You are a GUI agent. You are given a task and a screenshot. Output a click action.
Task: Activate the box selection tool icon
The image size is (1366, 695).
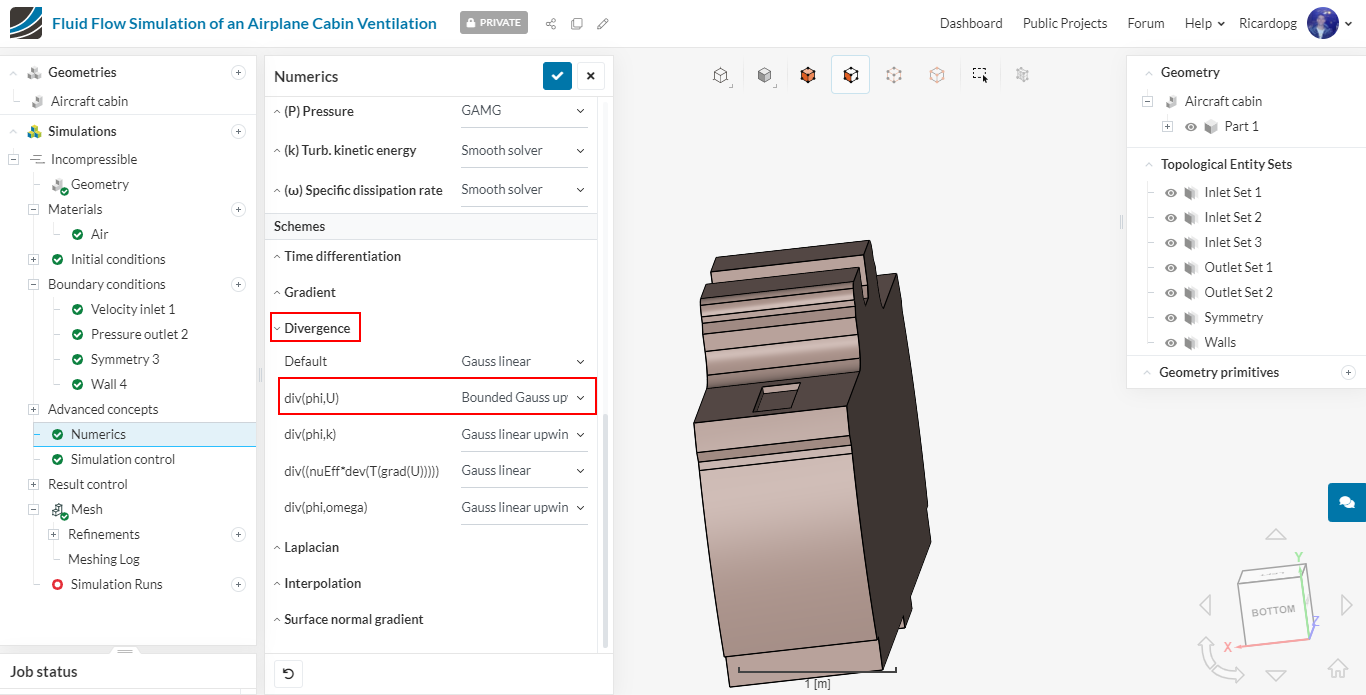point(980,74)
